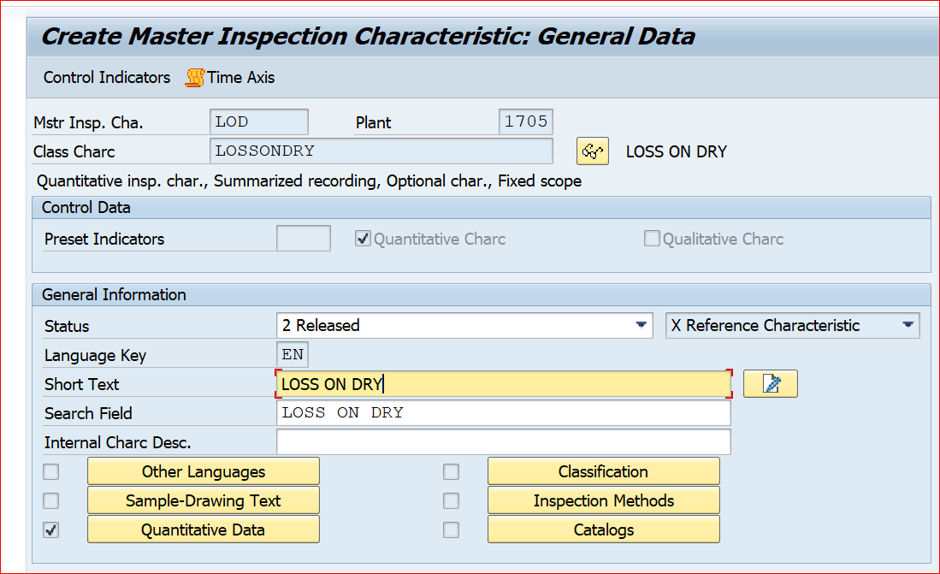Expand the Status dropdown arrow
This screenshot has width=940, height=574.
coord(641,325)
